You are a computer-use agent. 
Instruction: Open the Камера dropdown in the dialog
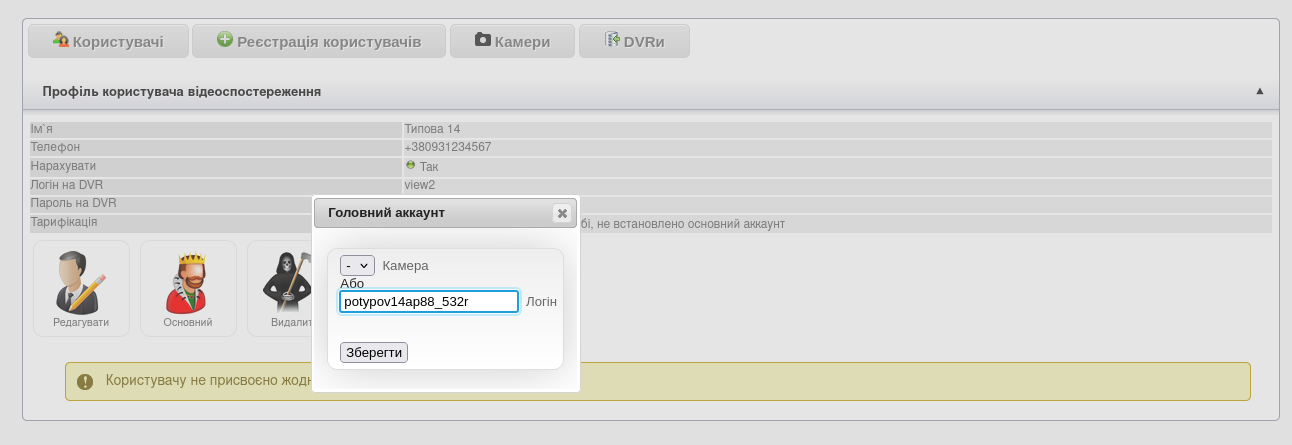pyautogui.click(x=357, y=266)
